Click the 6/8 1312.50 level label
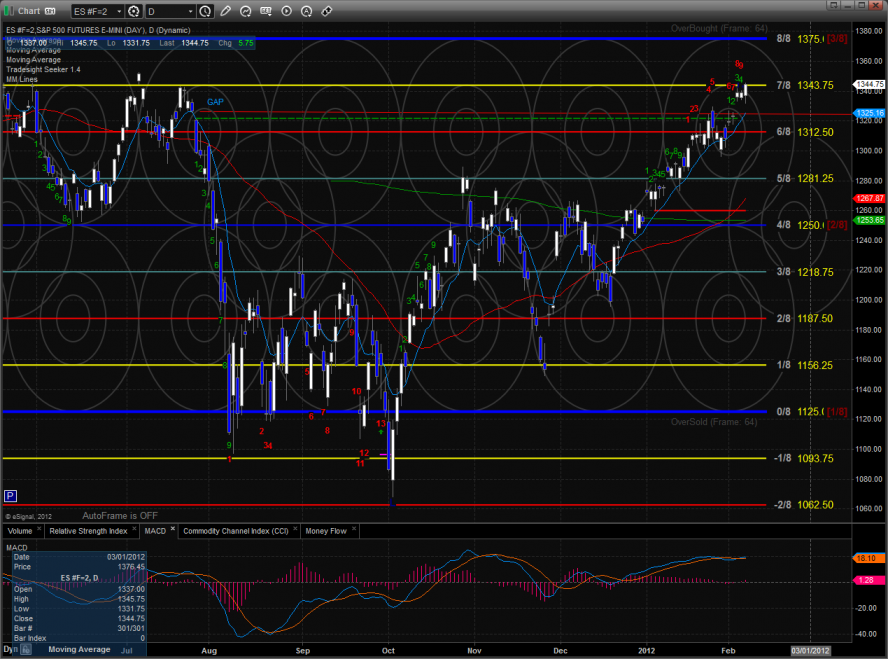This screenshot has width=888, height=659. (805, 132)
